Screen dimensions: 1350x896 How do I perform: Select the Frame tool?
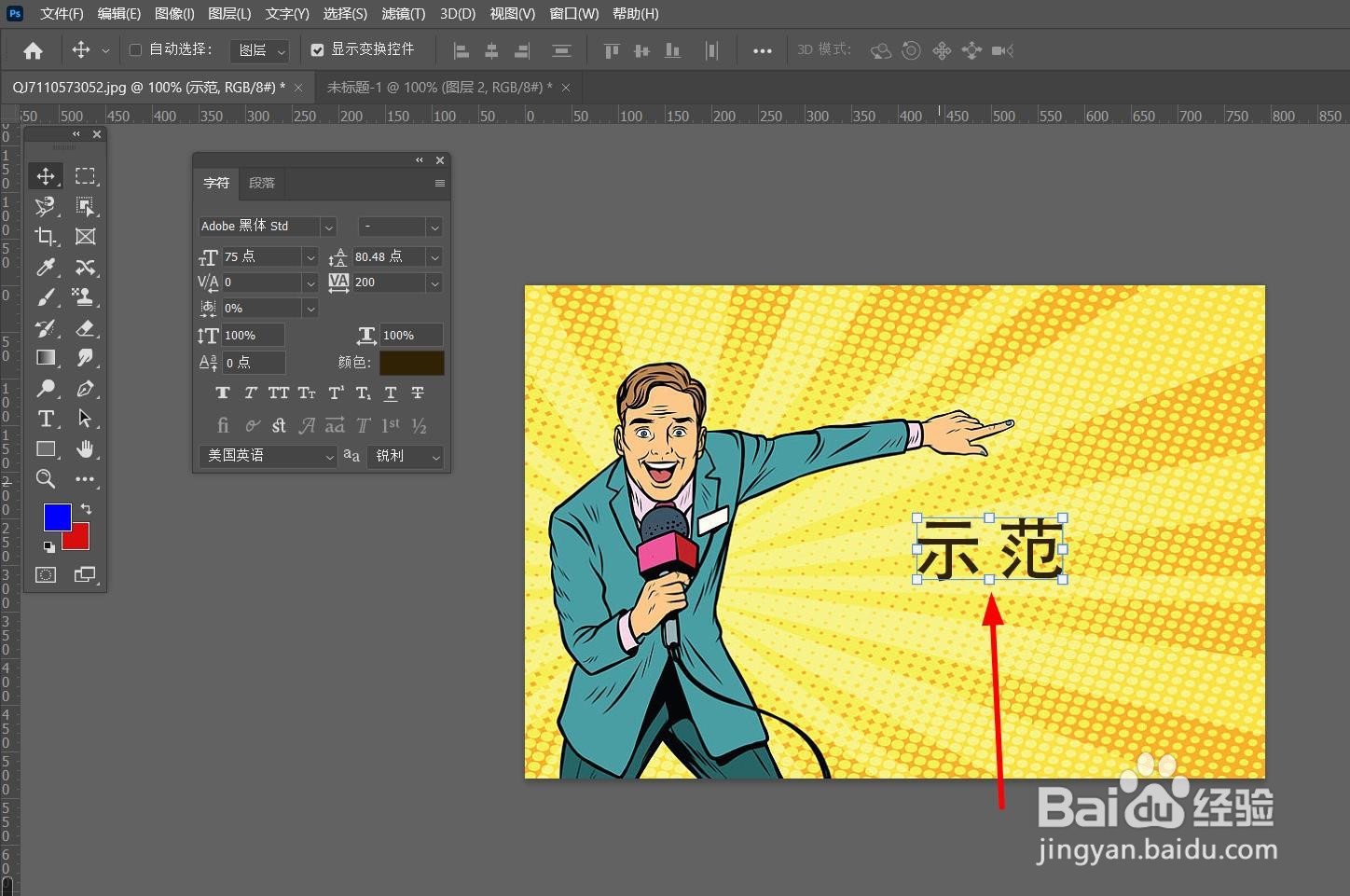(85, 237)
